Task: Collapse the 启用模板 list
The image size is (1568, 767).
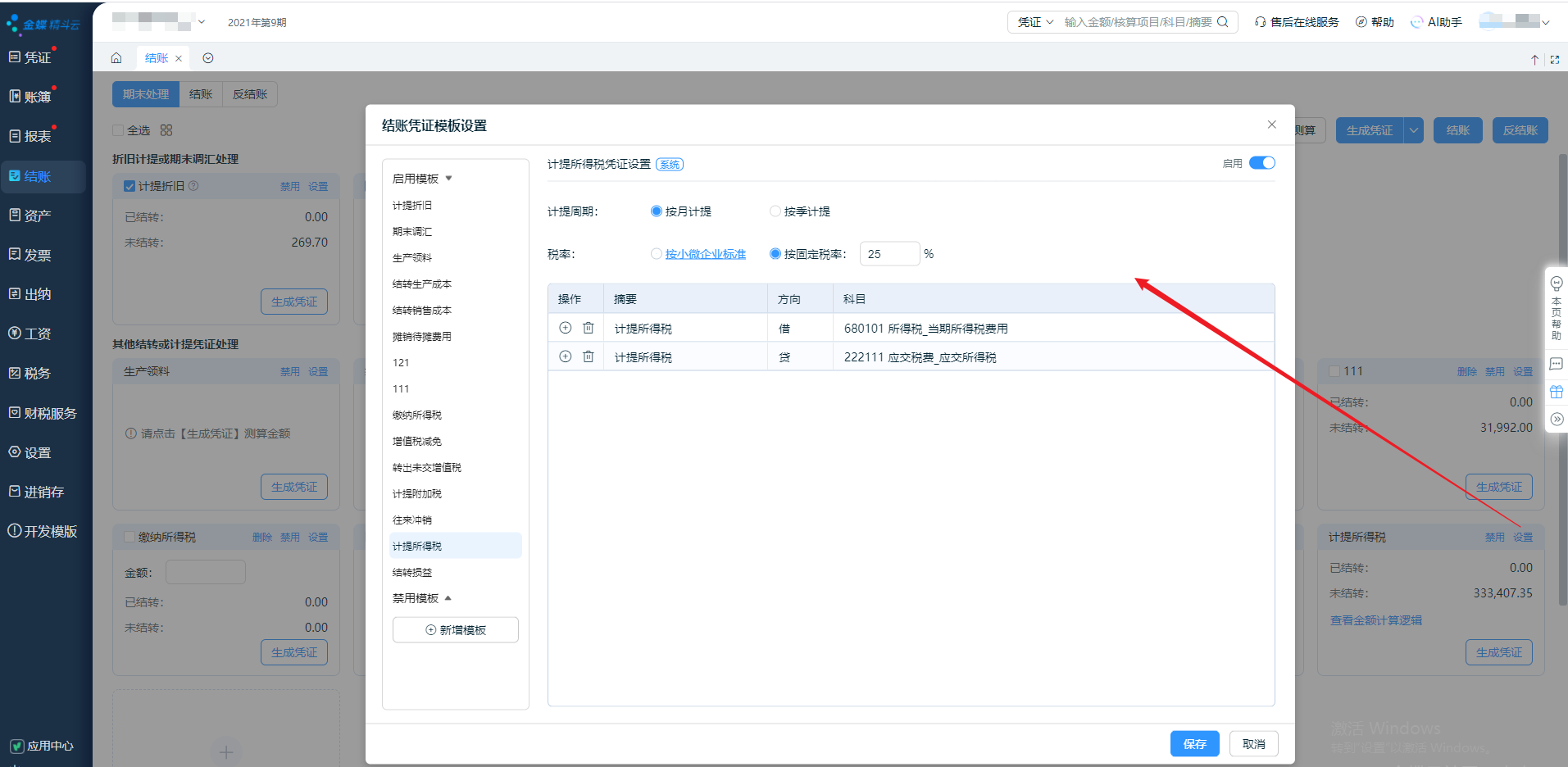Action: click(448, 179)
